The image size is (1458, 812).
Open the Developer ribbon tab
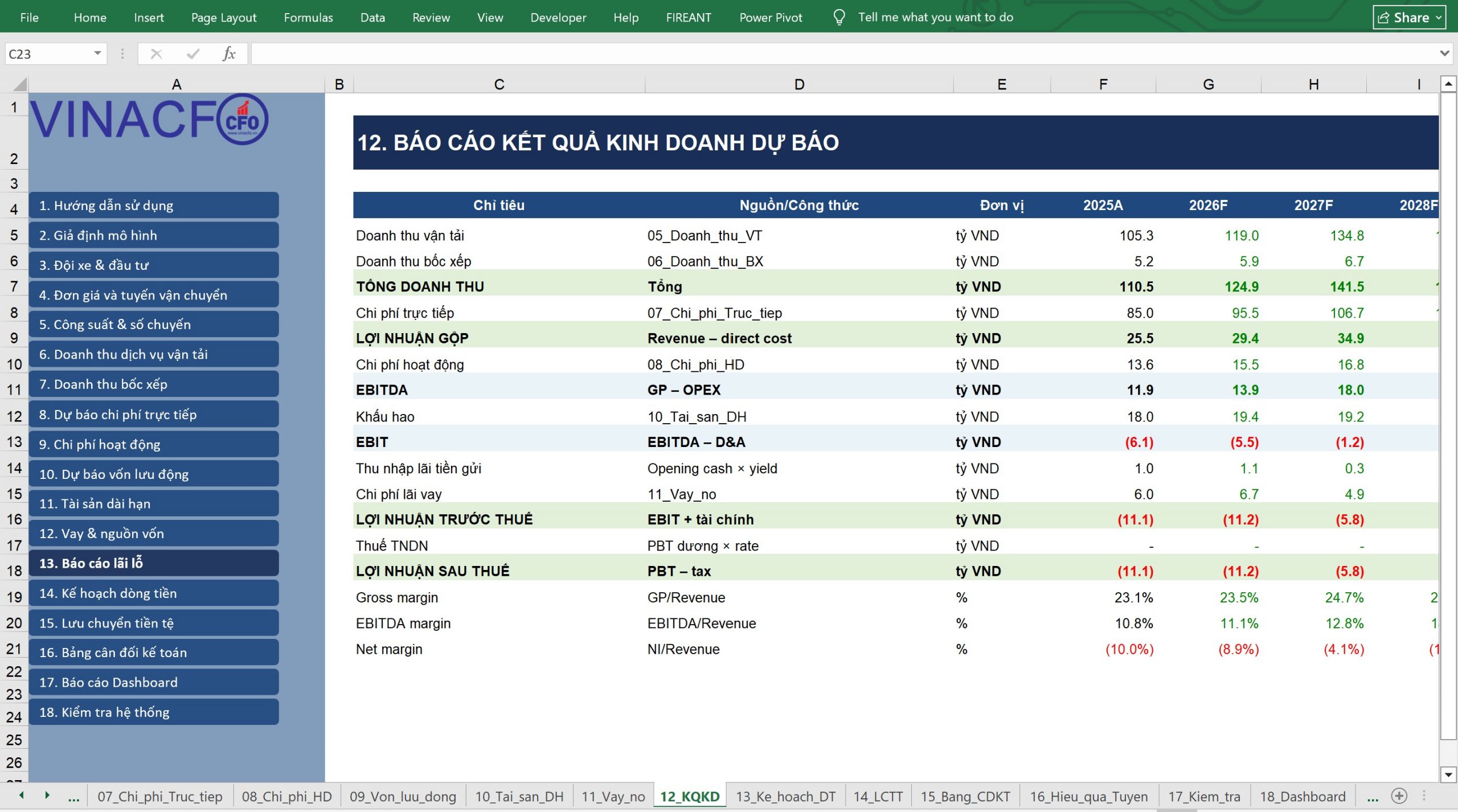(x=558, y=17)
